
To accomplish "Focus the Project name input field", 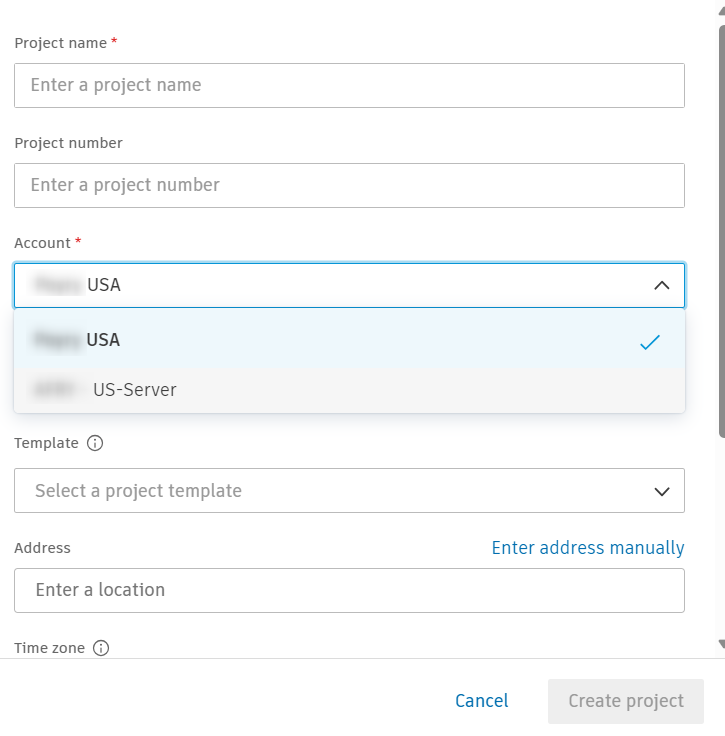I will pyautogui.click(x=349, y=86).
